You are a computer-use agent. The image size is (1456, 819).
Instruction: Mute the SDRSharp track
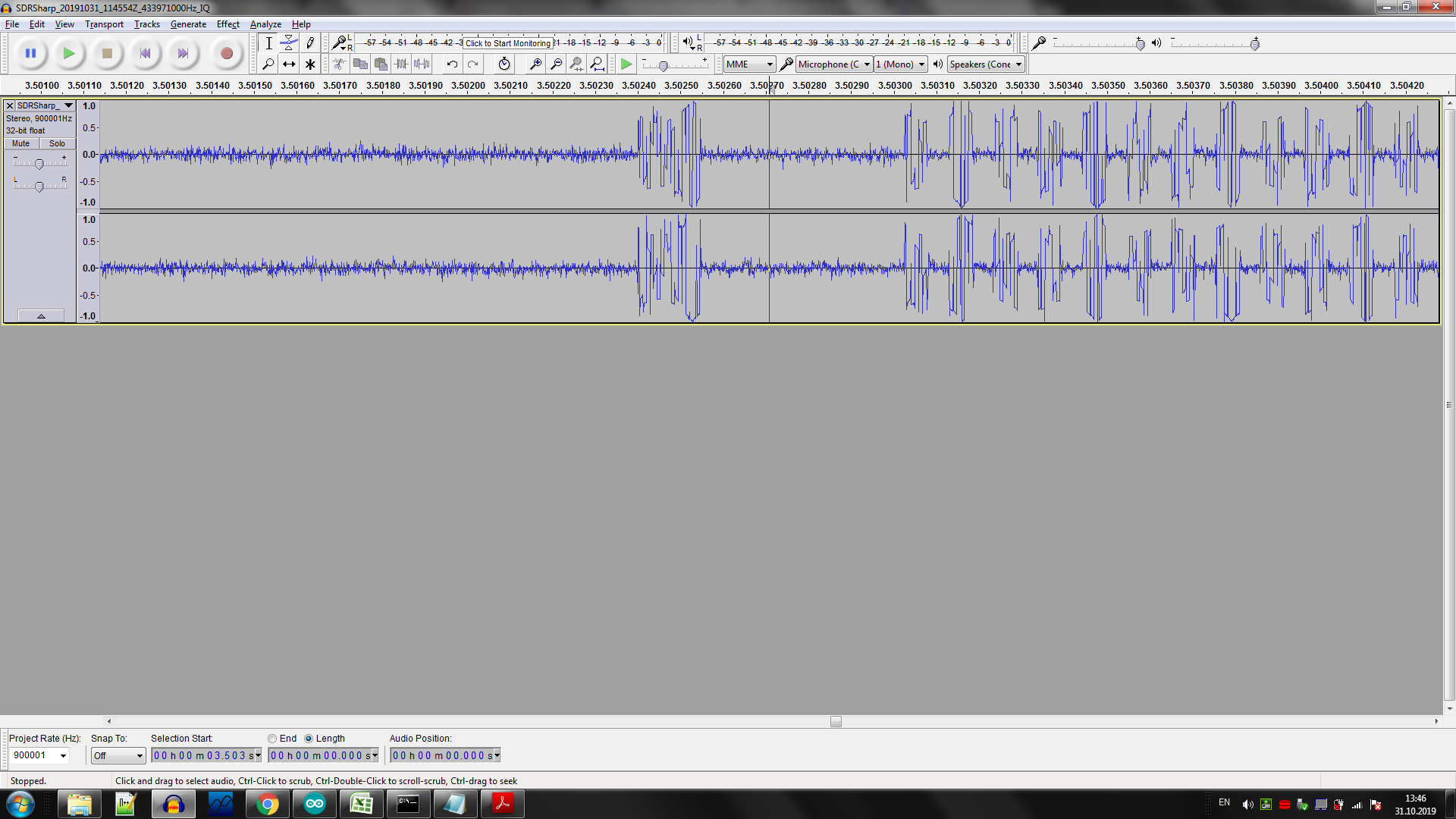(21, 143)
